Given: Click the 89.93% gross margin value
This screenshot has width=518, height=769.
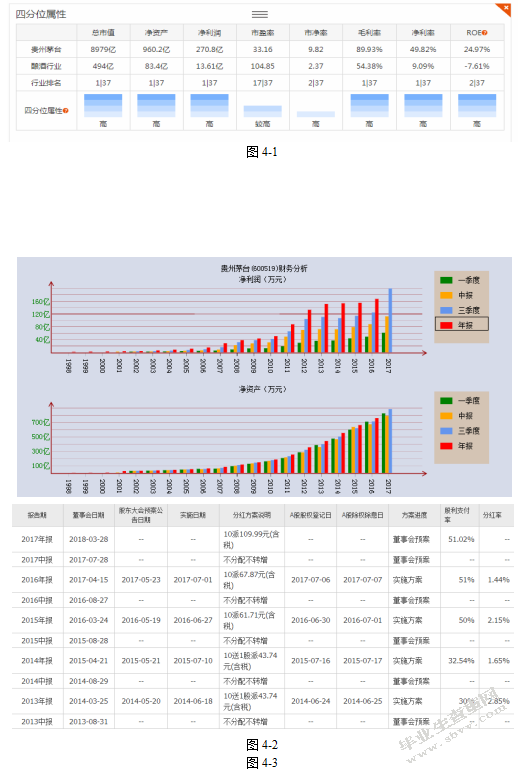Looking at the screenshot, I should (369, 50).
